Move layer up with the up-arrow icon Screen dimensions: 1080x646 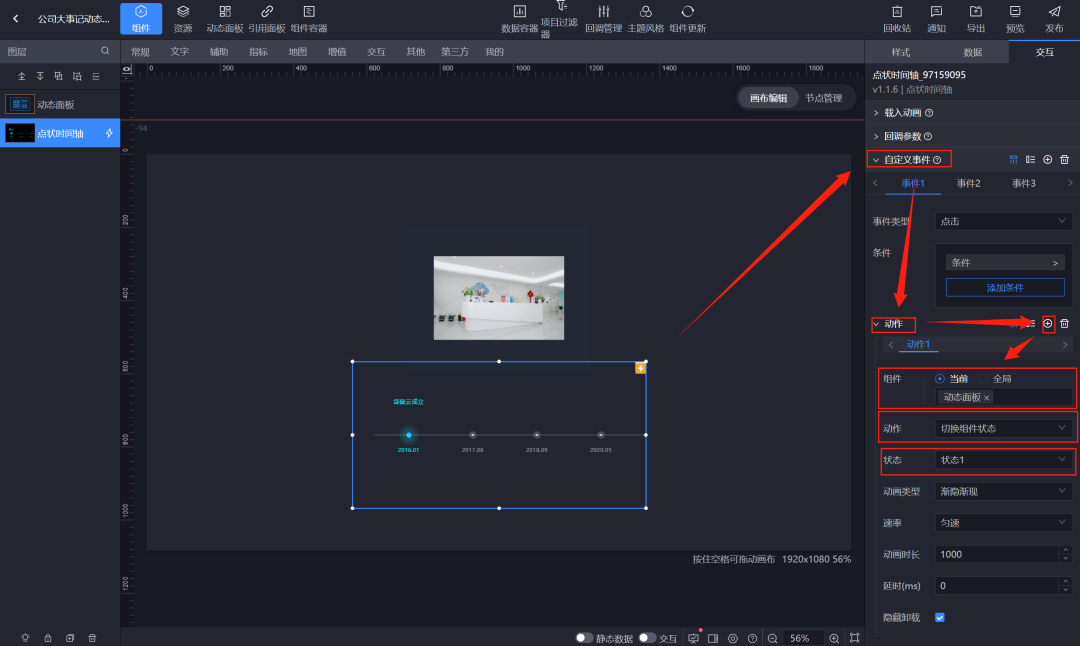tap(21, 76)
